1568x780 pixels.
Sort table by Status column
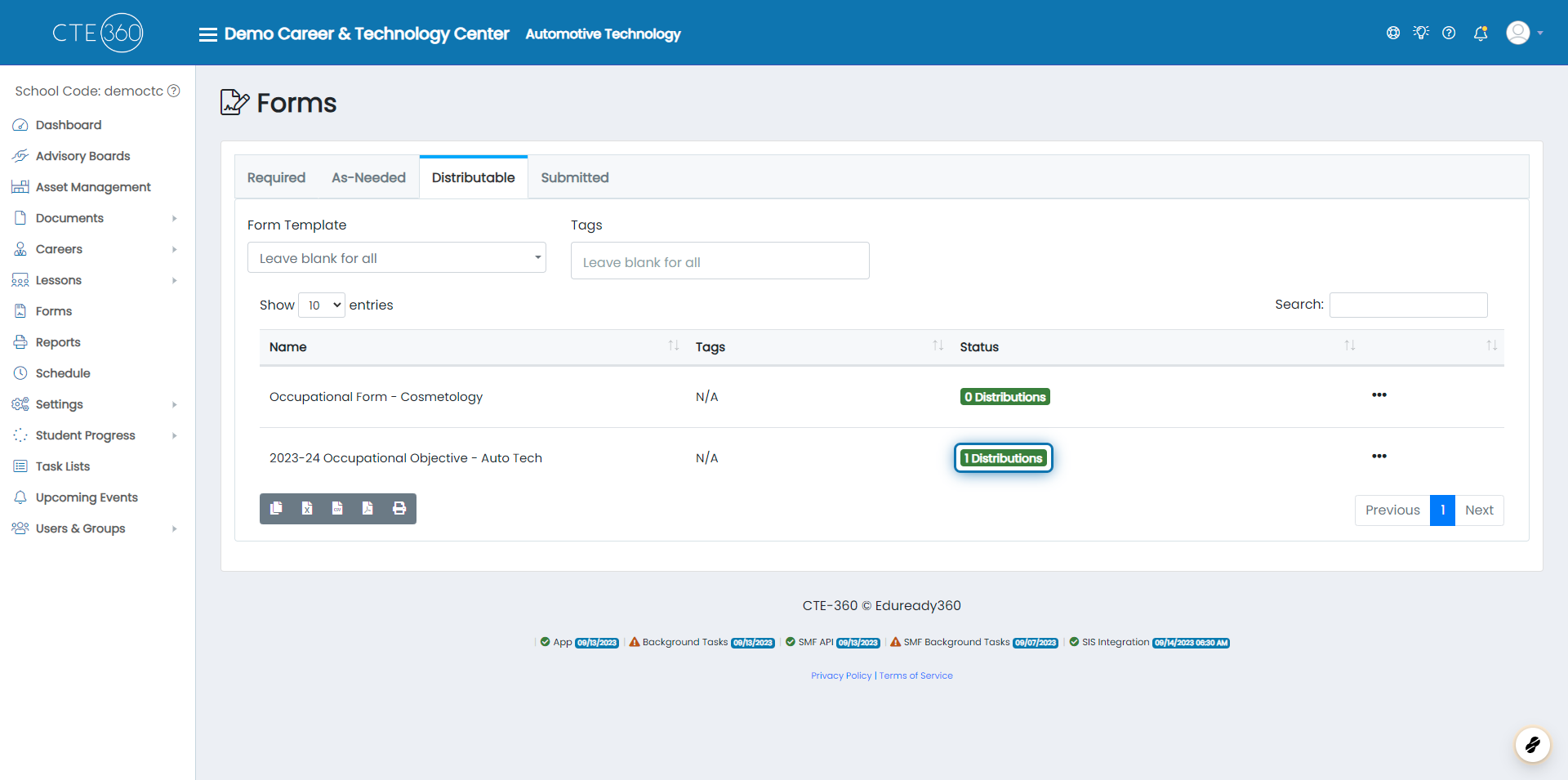[x=1156, y=346]
